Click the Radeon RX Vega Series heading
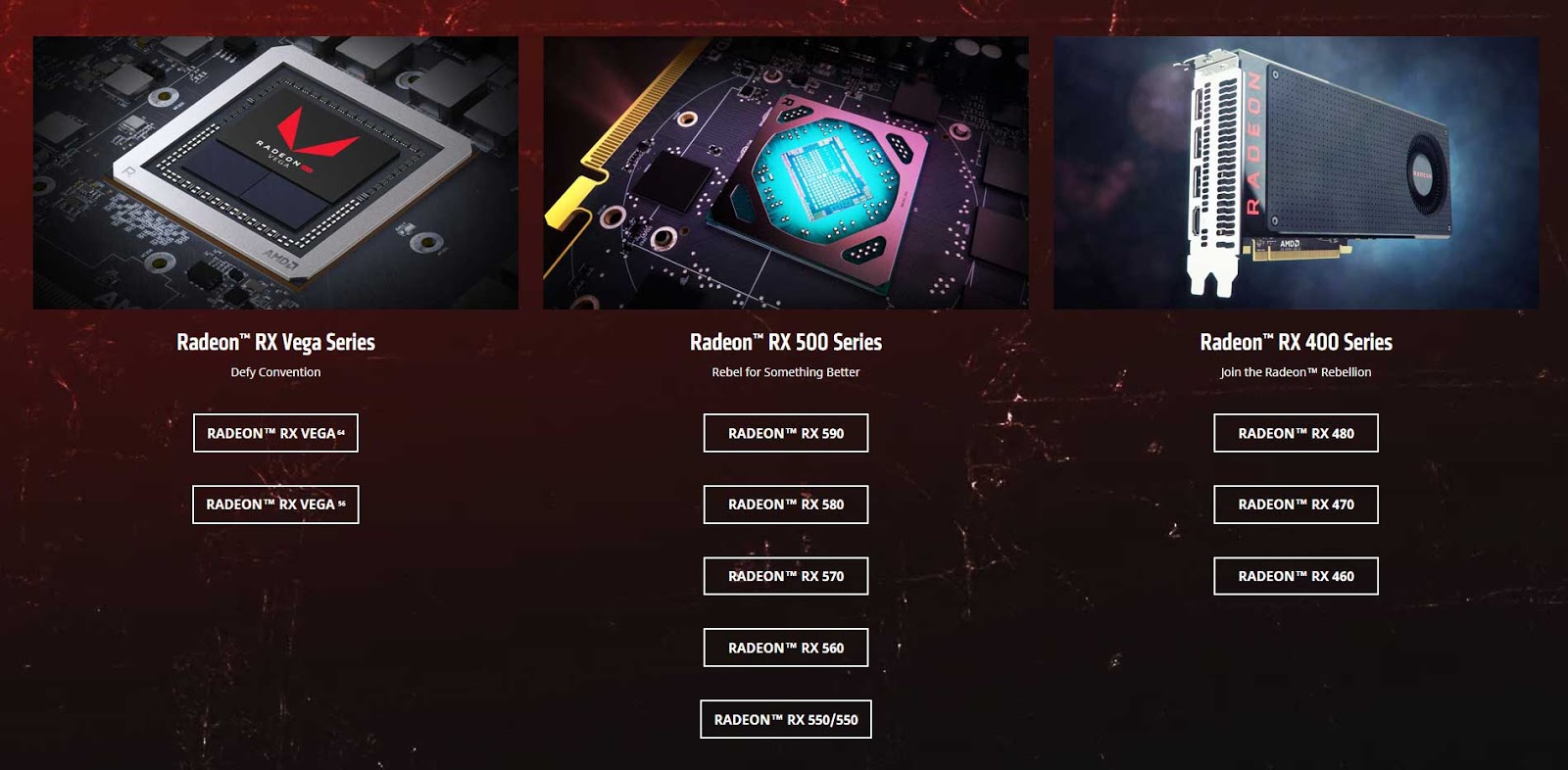Viewport: 1568px width, 770px height. (275, 342)
